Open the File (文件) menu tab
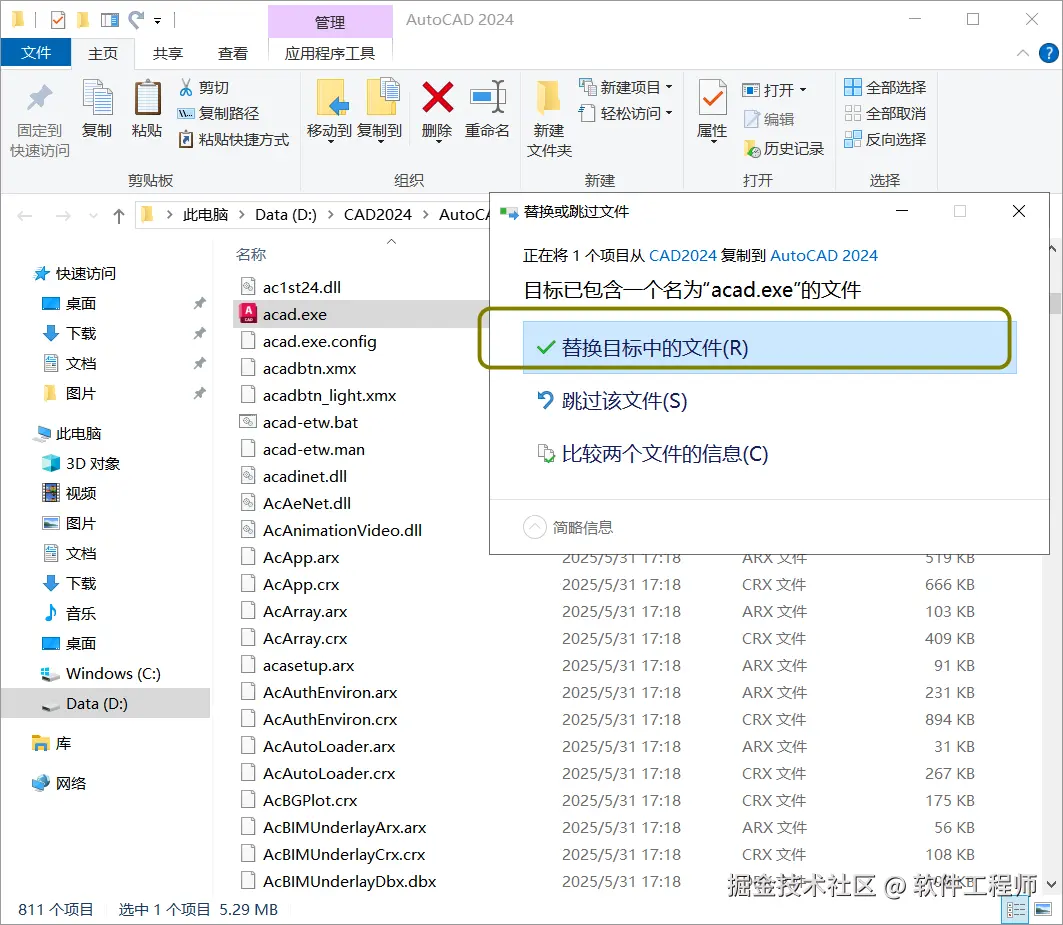This screenshot has height=925, width=1063. point(36,53)
